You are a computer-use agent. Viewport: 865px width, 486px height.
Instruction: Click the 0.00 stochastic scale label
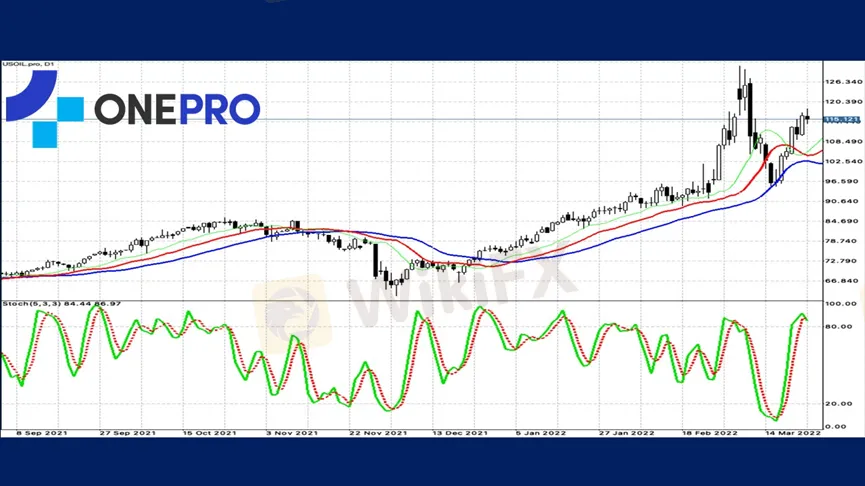pyautogui.click(x=836, y=426)
